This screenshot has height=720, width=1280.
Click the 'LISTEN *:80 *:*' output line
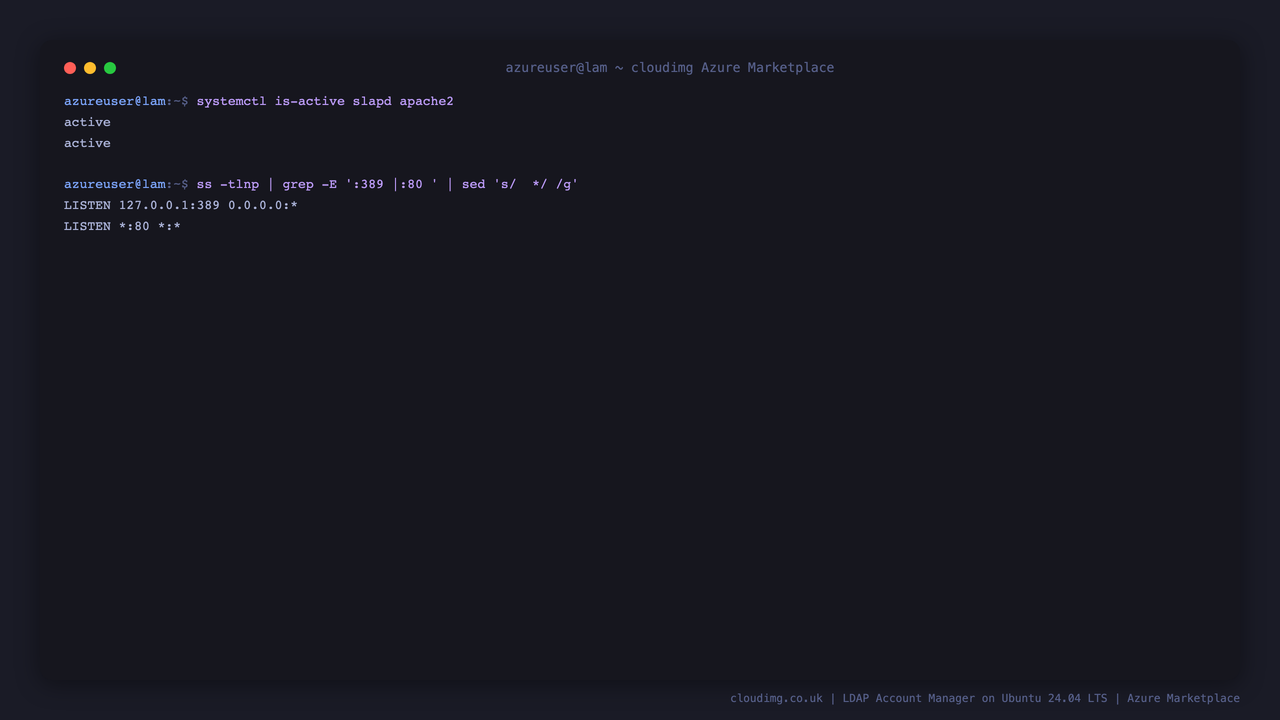[x=122, y=226]
